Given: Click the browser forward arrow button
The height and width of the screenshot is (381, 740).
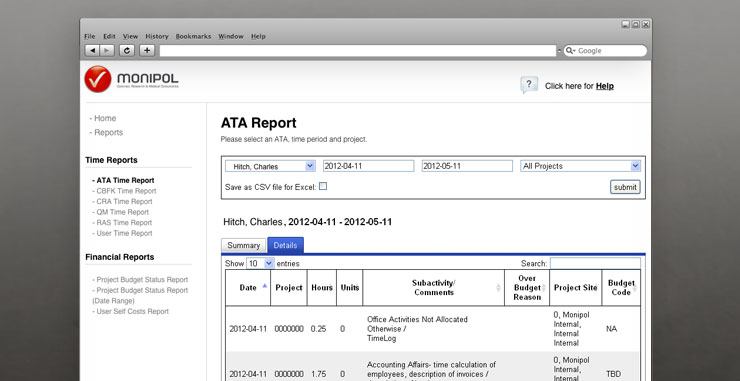Looking at the screenshot, I should click(107, 51).
